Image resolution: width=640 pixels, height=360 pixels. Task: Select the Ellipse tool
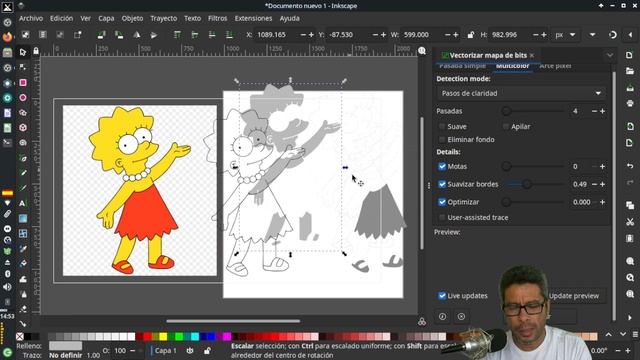click(x=23, y=98)
